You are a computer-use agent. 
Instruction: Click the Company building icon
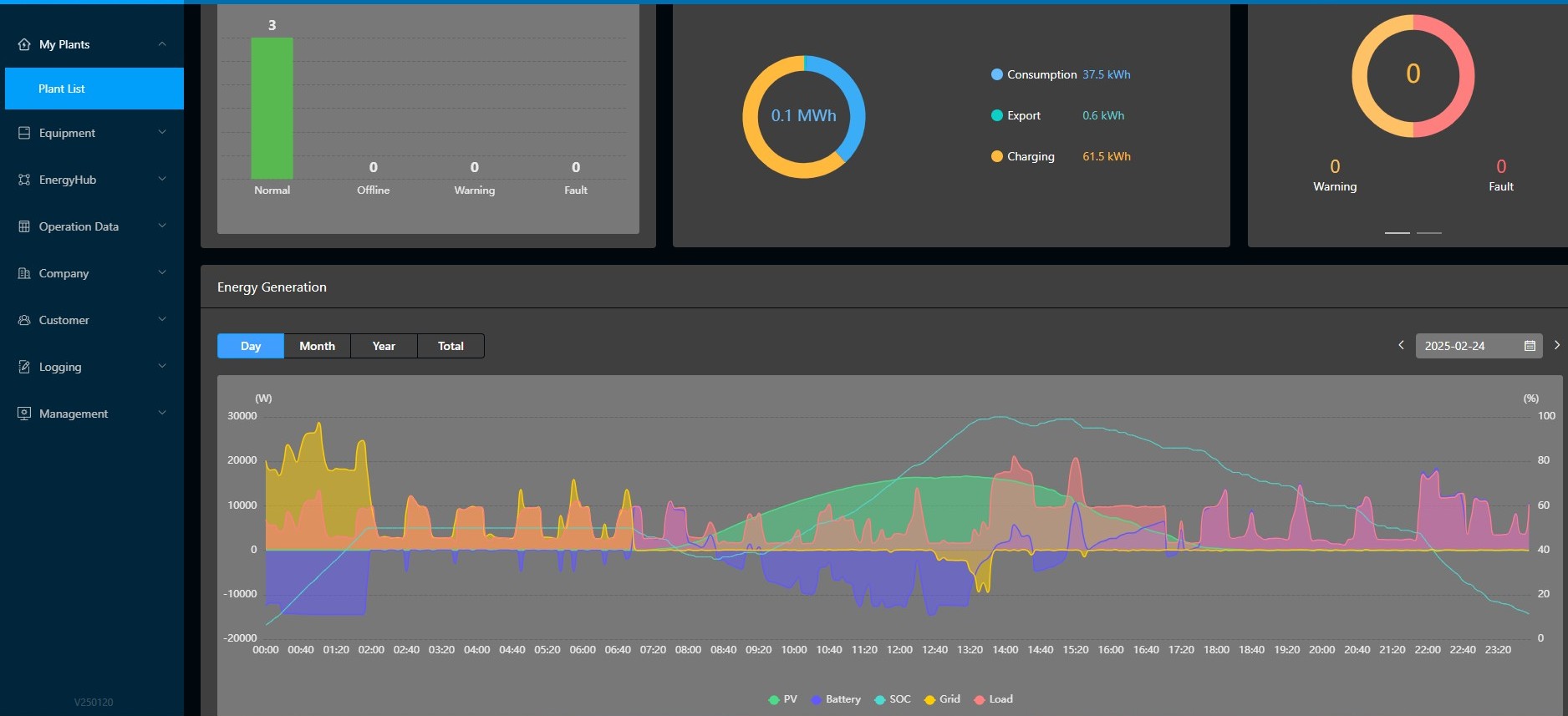click(24, 273)
